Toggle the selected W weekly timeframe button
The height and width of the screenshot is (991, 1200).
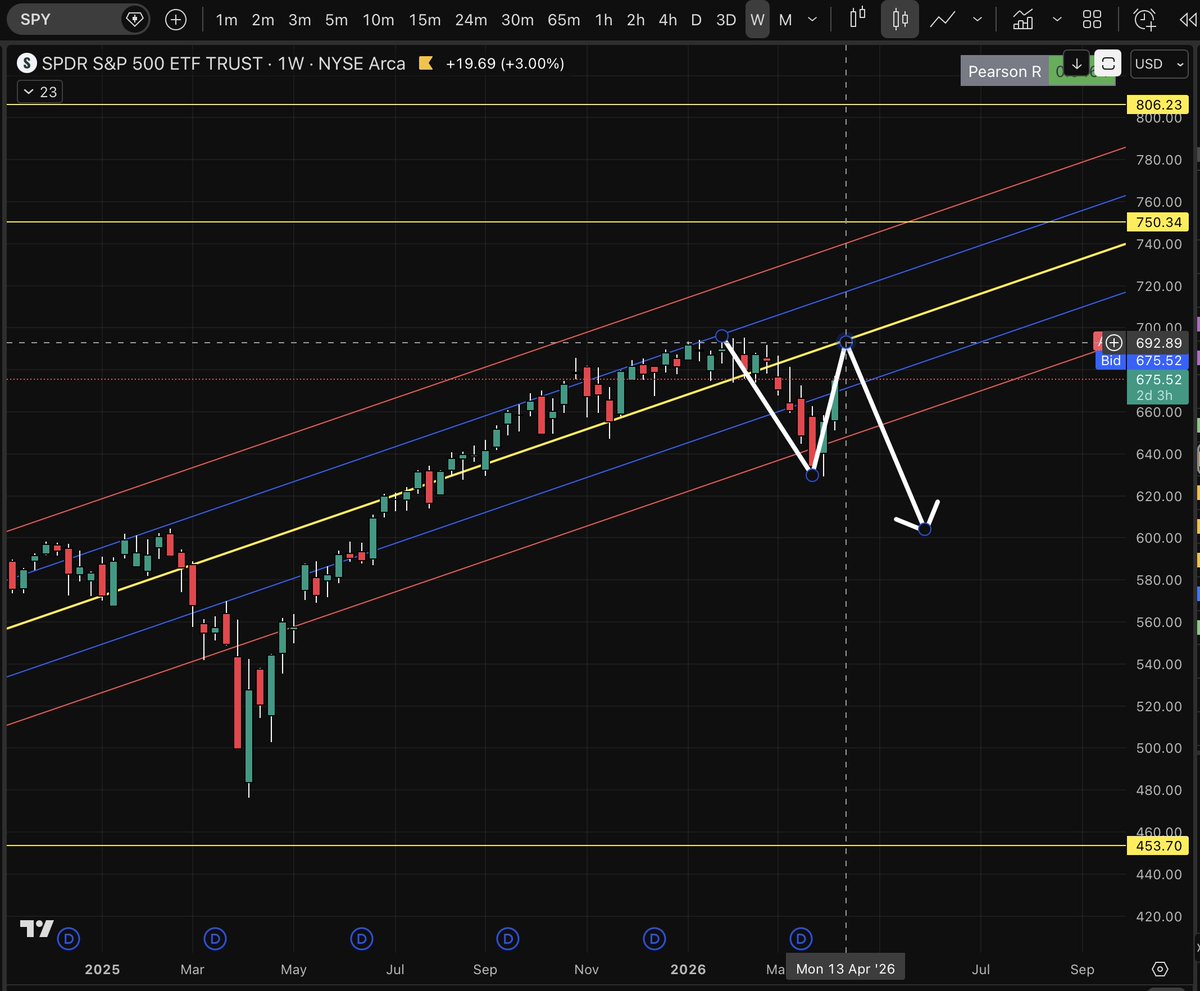tap(757, 19)
